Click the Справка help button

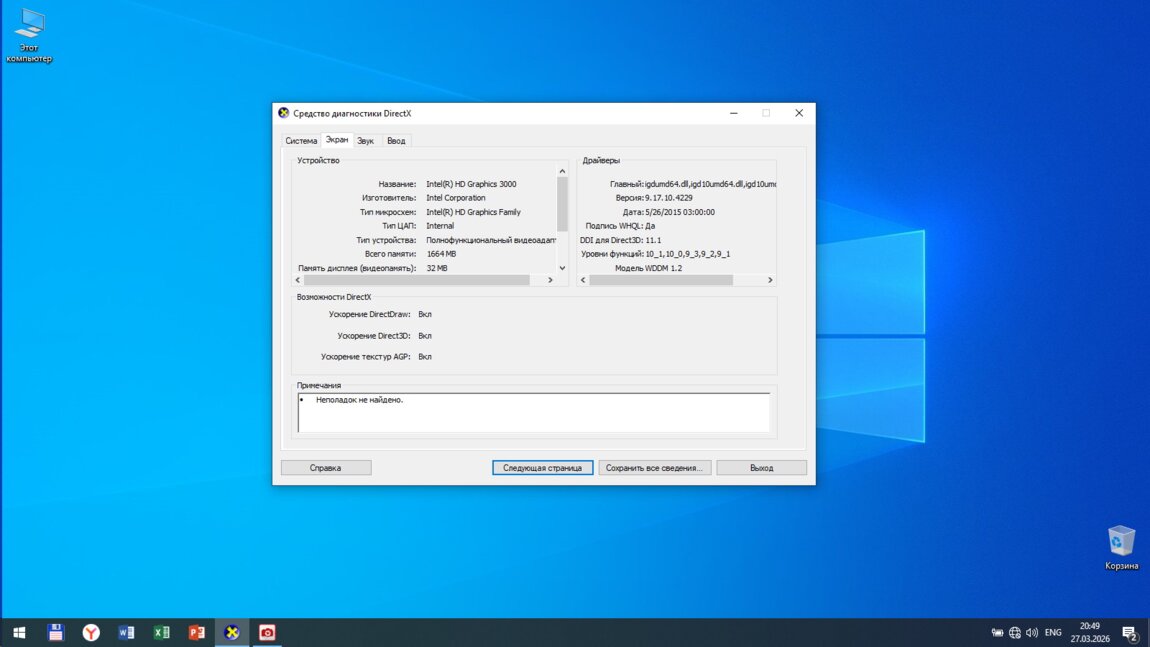tap(326, 467)
